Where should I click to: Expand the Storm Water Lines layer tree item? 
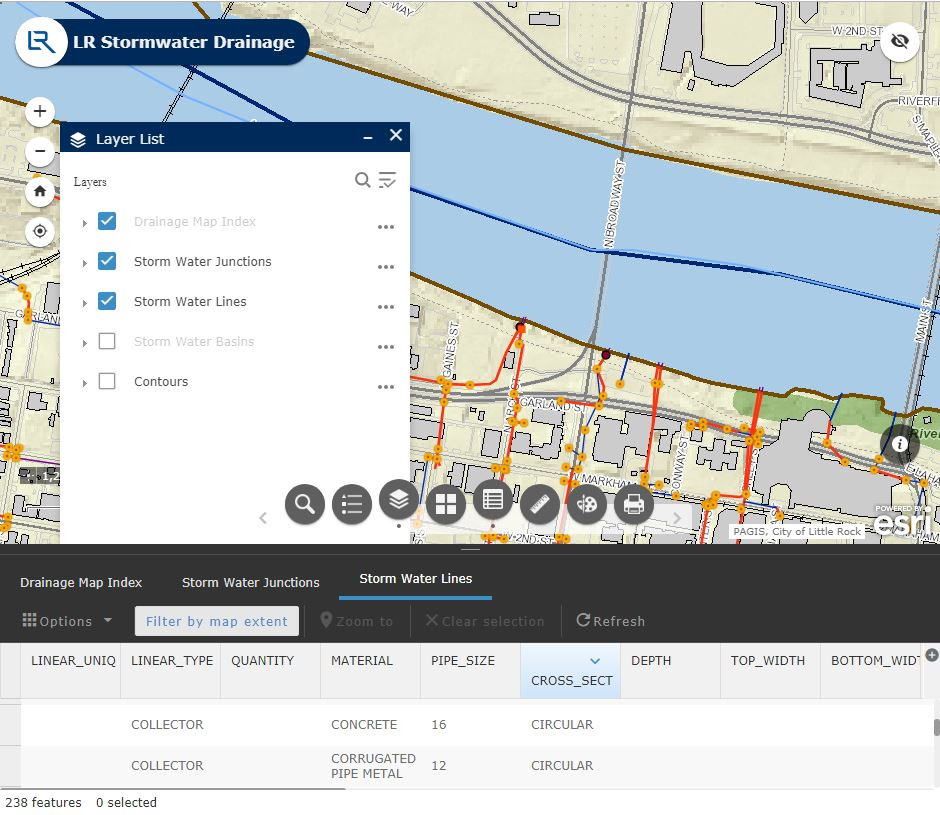tap(84, 301)
